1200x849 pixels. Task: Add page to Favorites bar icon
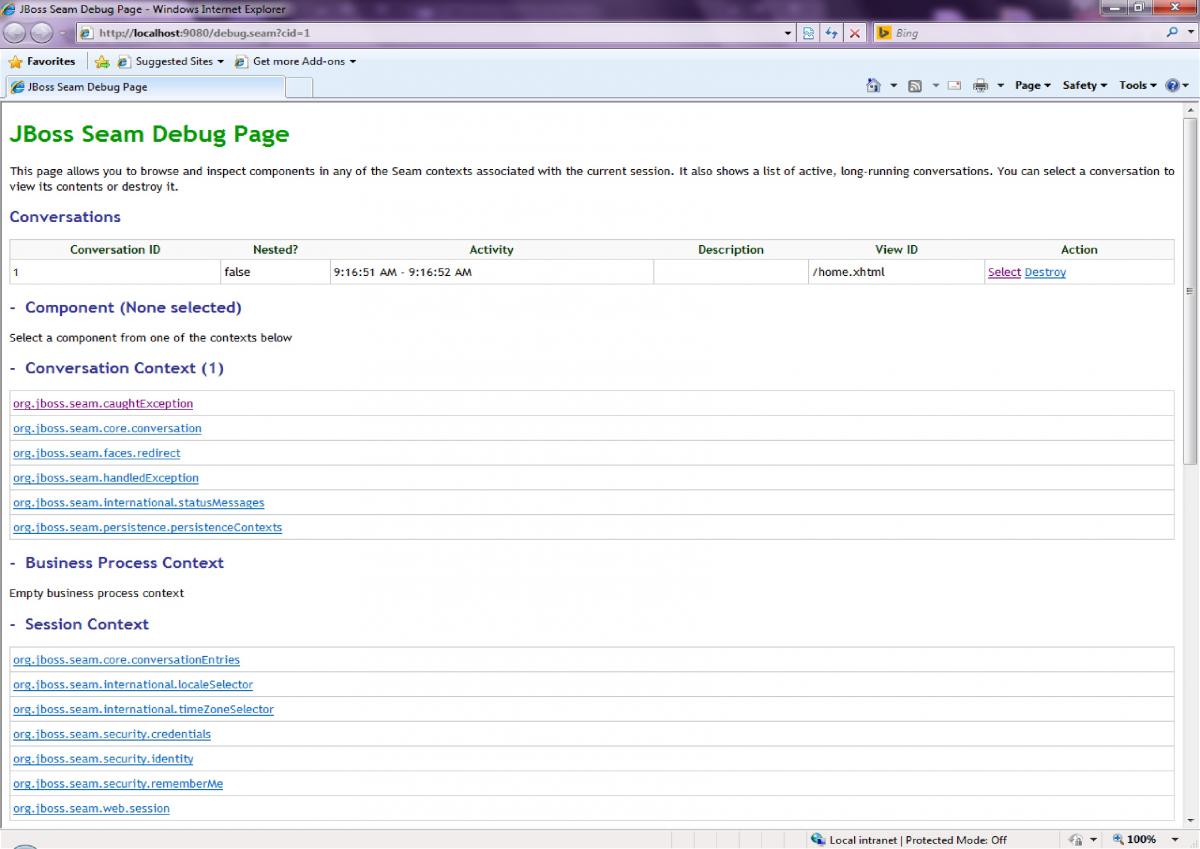pos(102,62)
